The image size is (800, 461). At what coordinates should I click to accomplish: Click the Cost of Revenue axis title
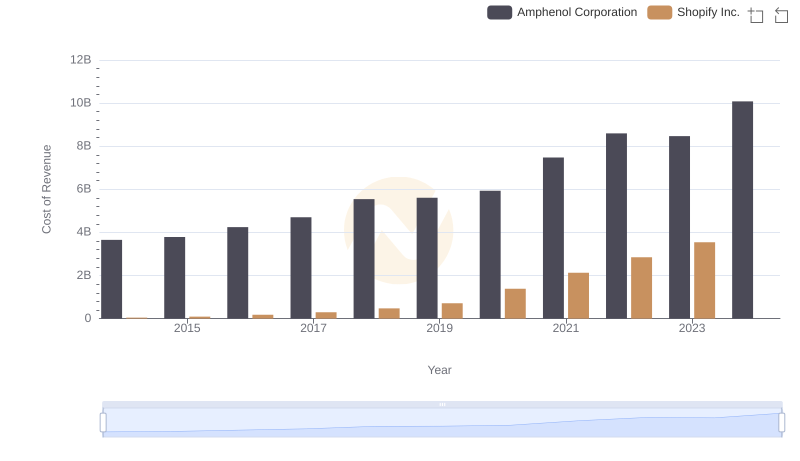tap(46, 189)
